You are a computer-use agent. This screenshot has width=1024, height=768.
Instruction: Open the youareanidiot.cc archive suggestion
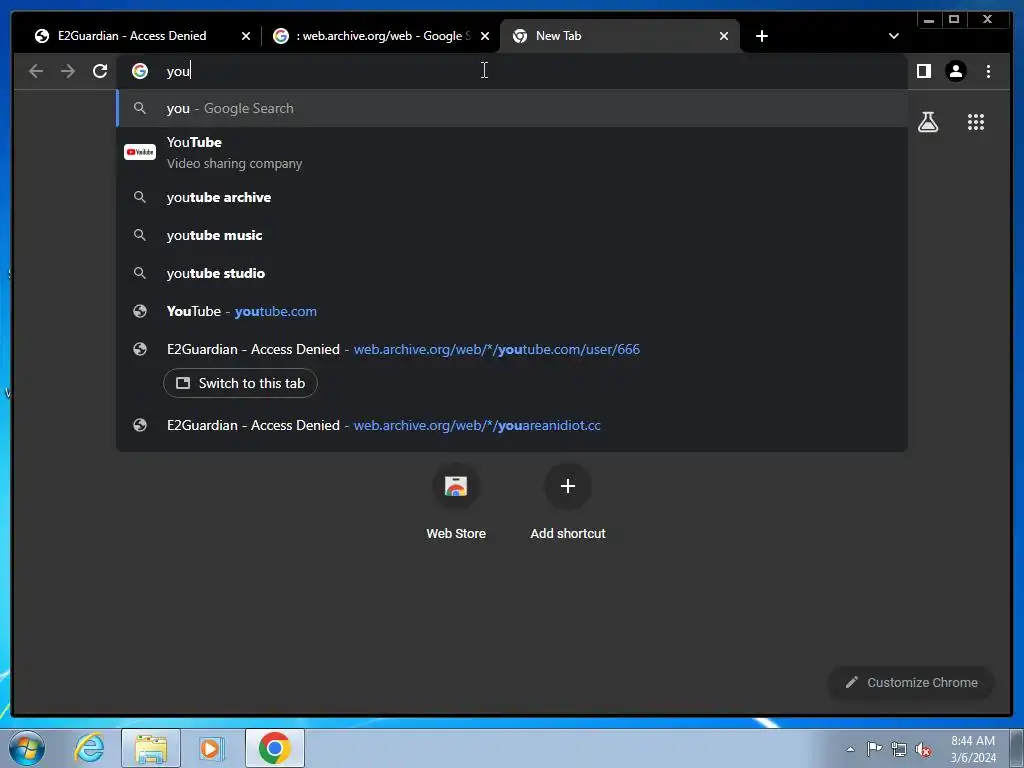(512, 425)
